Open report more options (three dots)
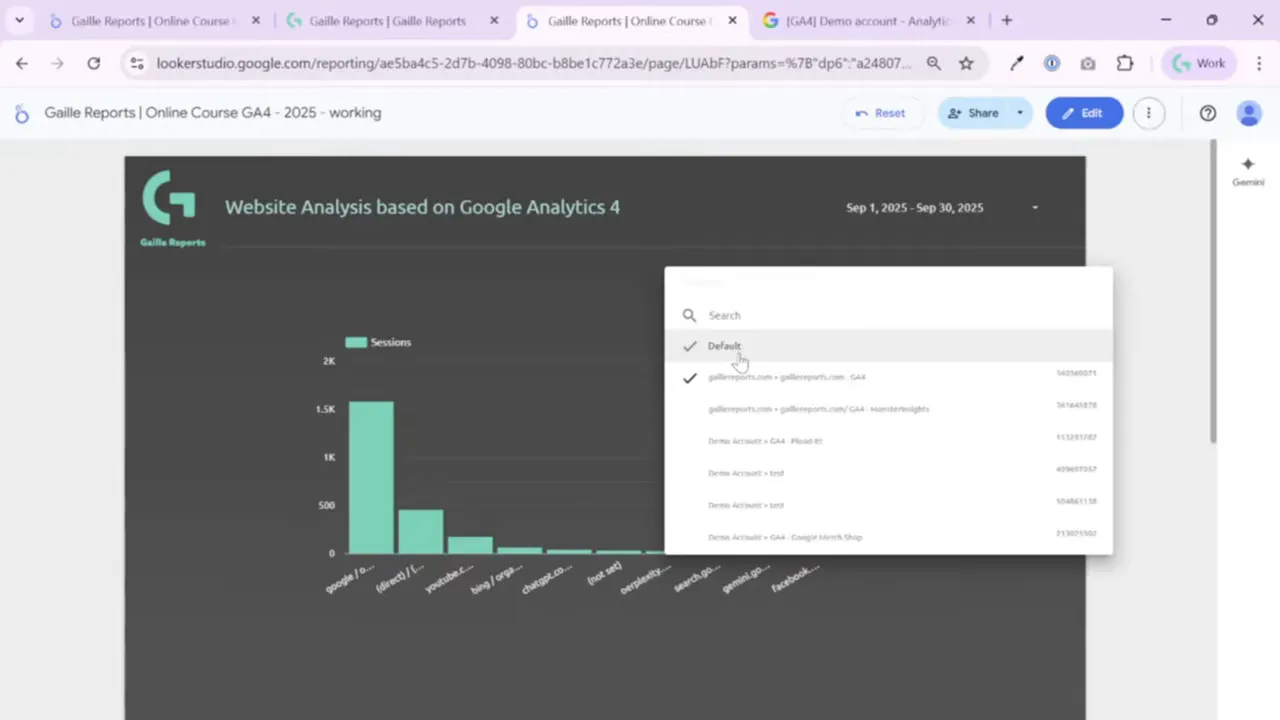 pos(1149,113)
